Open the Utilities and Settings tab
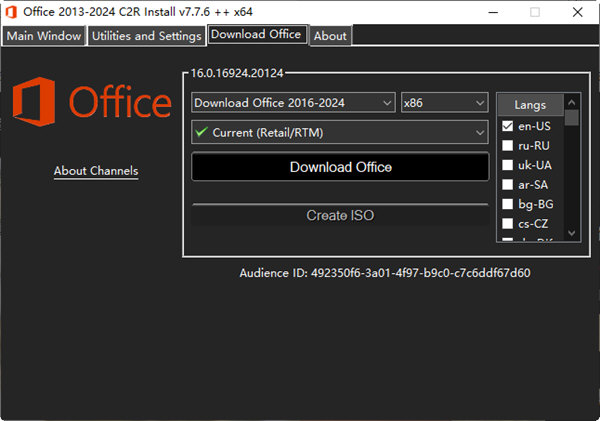The height and width of the screenshot is (421, 600). click(x=147, y=36)
